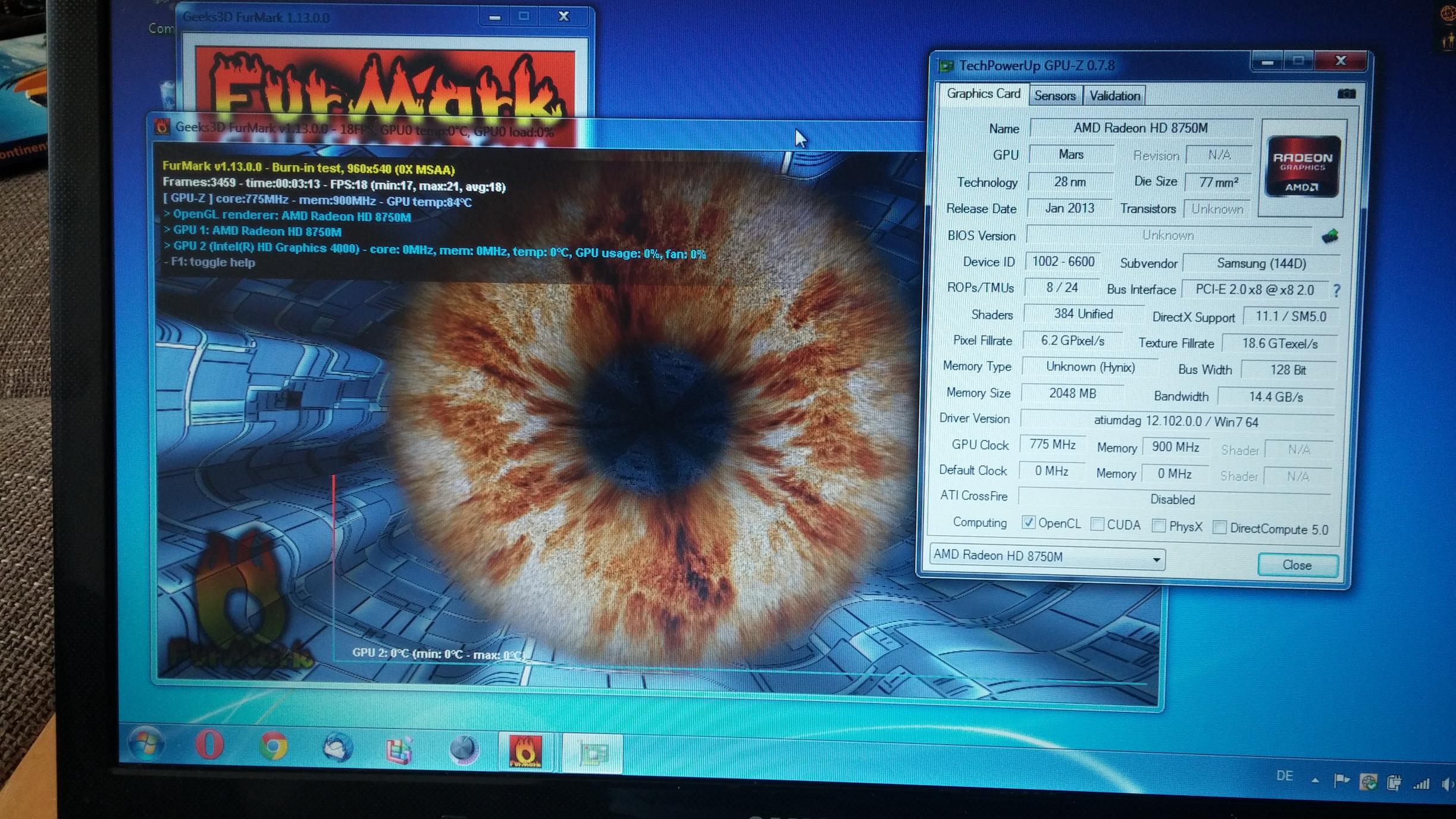Toggle the PhysX checkbox
This screenshot has height=819, width=1456.
1158,526
